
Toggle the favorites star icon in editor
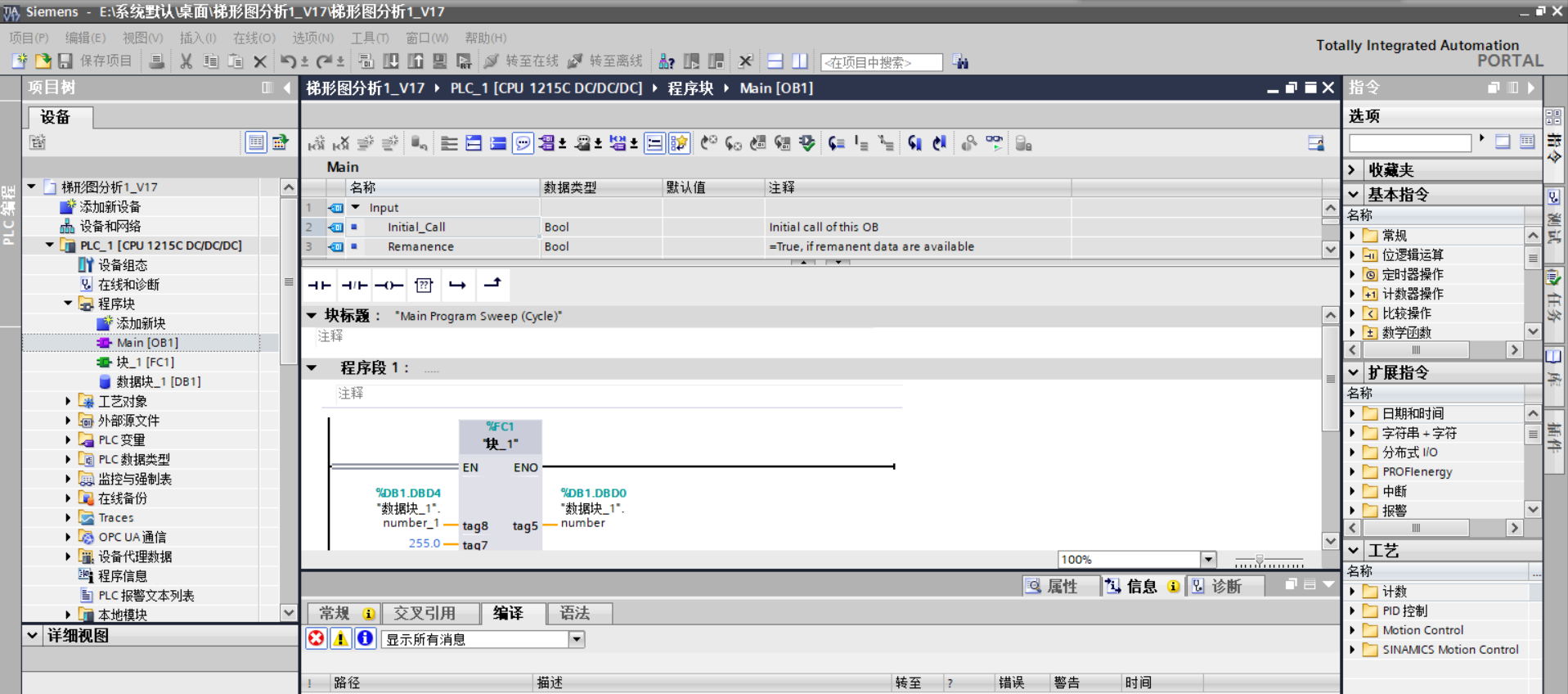point(679,143)
